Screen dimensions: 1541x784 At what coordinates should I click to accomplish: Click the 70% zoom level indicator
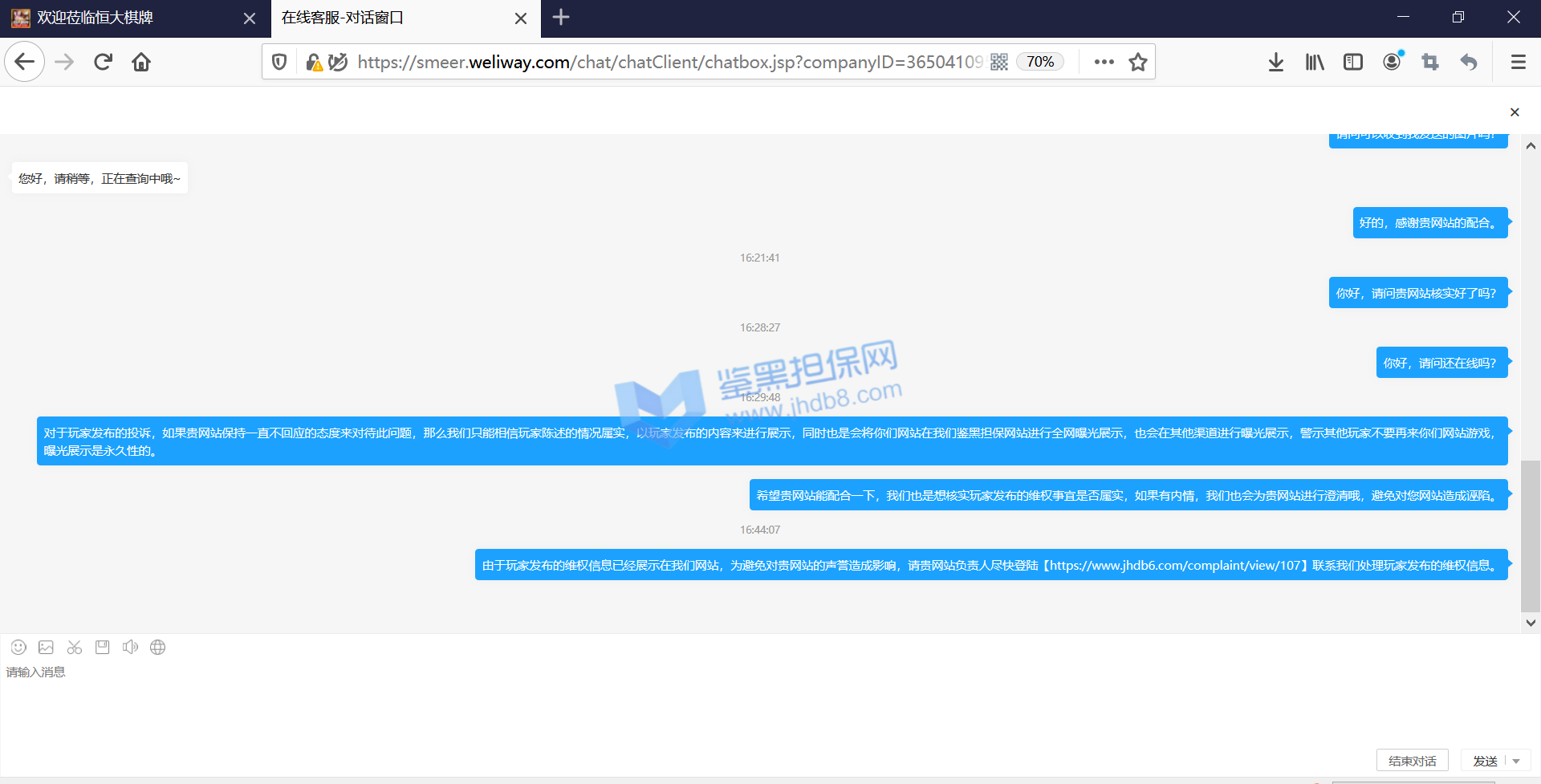point(1040,62)
